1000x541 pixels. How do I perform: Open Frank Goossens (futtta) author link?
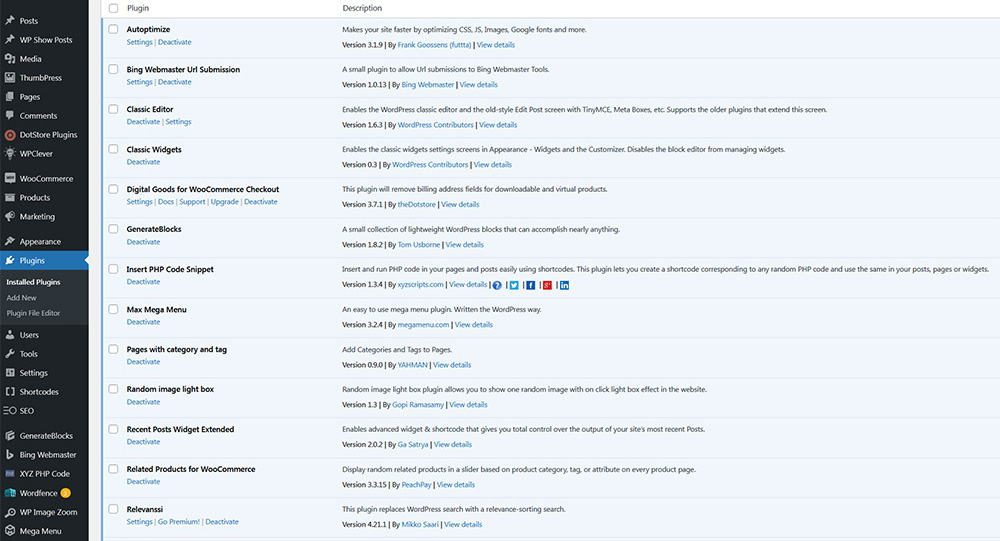[434, 45]
